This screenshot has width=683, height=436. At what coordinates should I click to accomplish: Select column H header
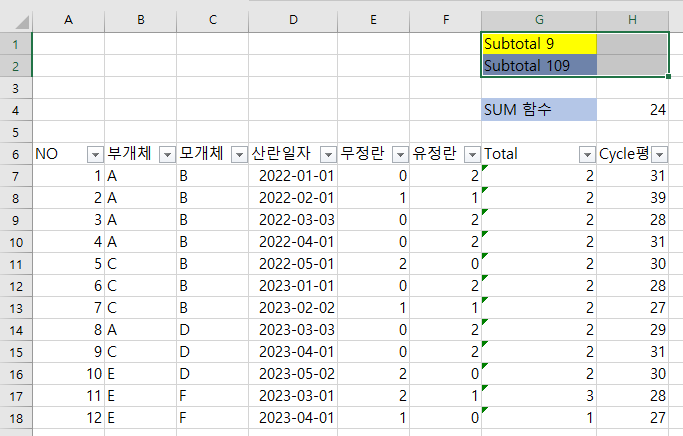point(632,20)
